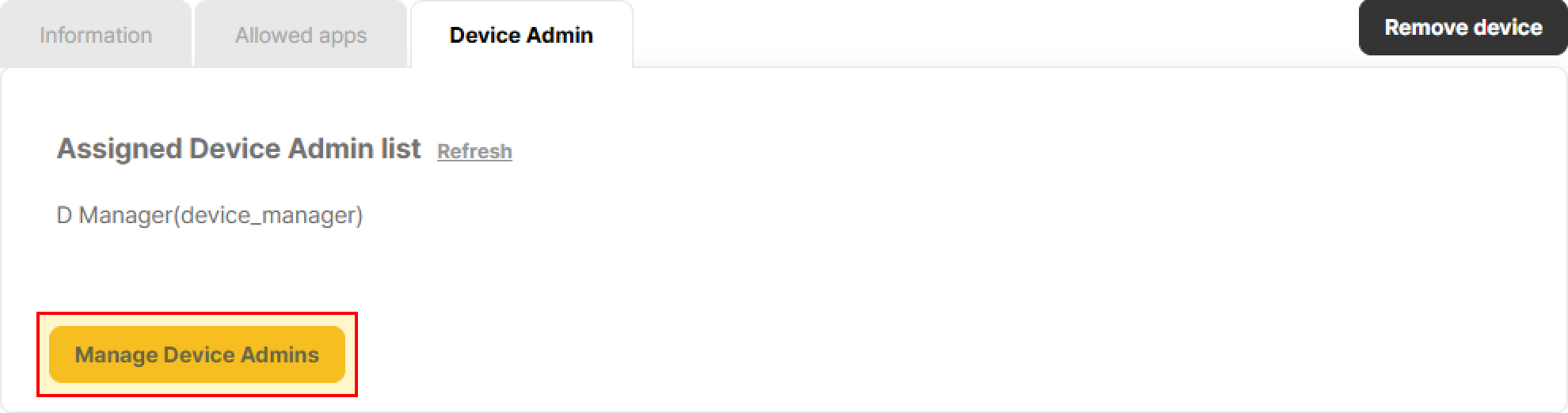Screen dimensions: 1568x413
Task: Click the yellow Manage Device Admins button
Action: (197, 354)
